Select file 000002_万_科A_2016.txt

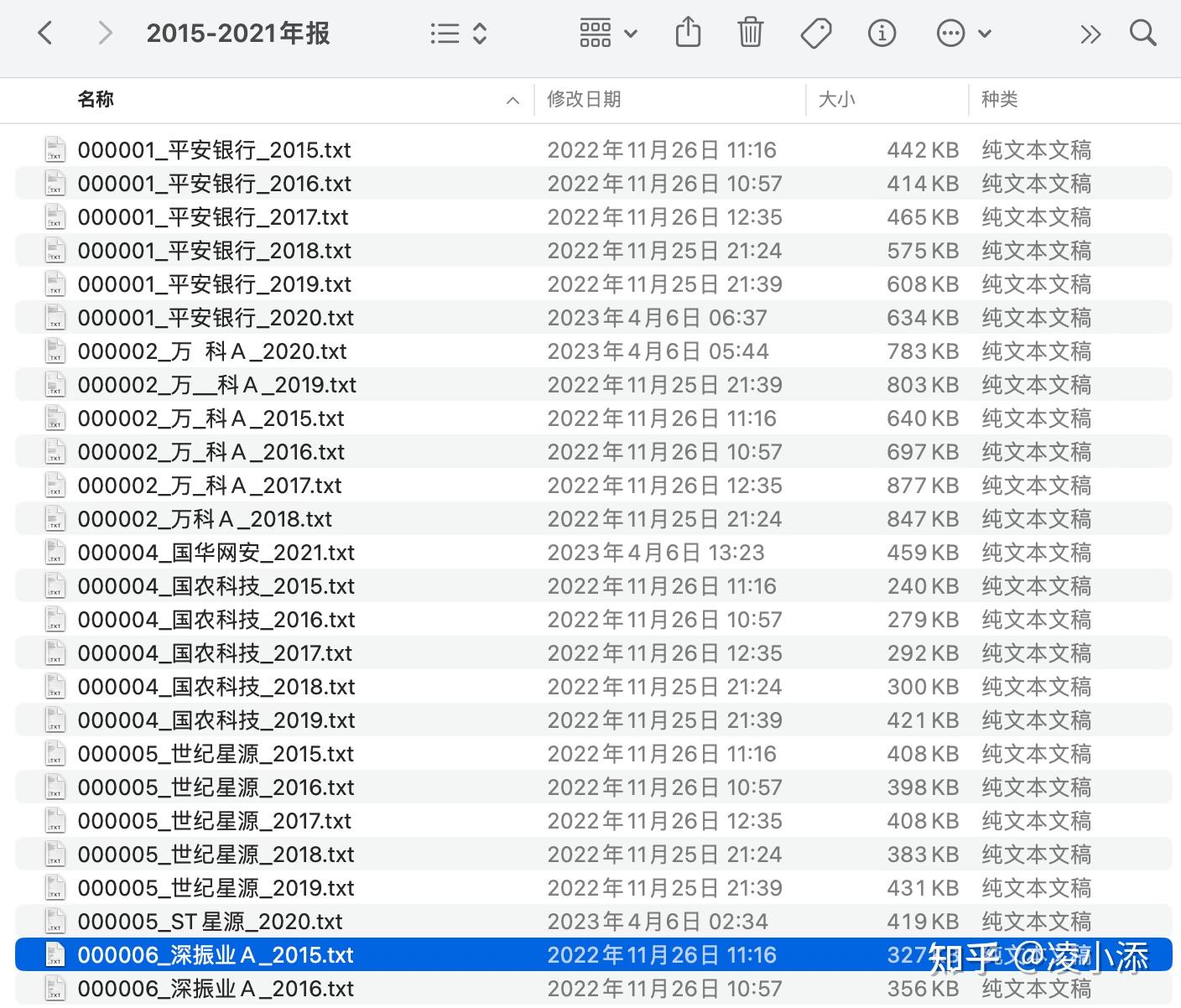[594, 452]
